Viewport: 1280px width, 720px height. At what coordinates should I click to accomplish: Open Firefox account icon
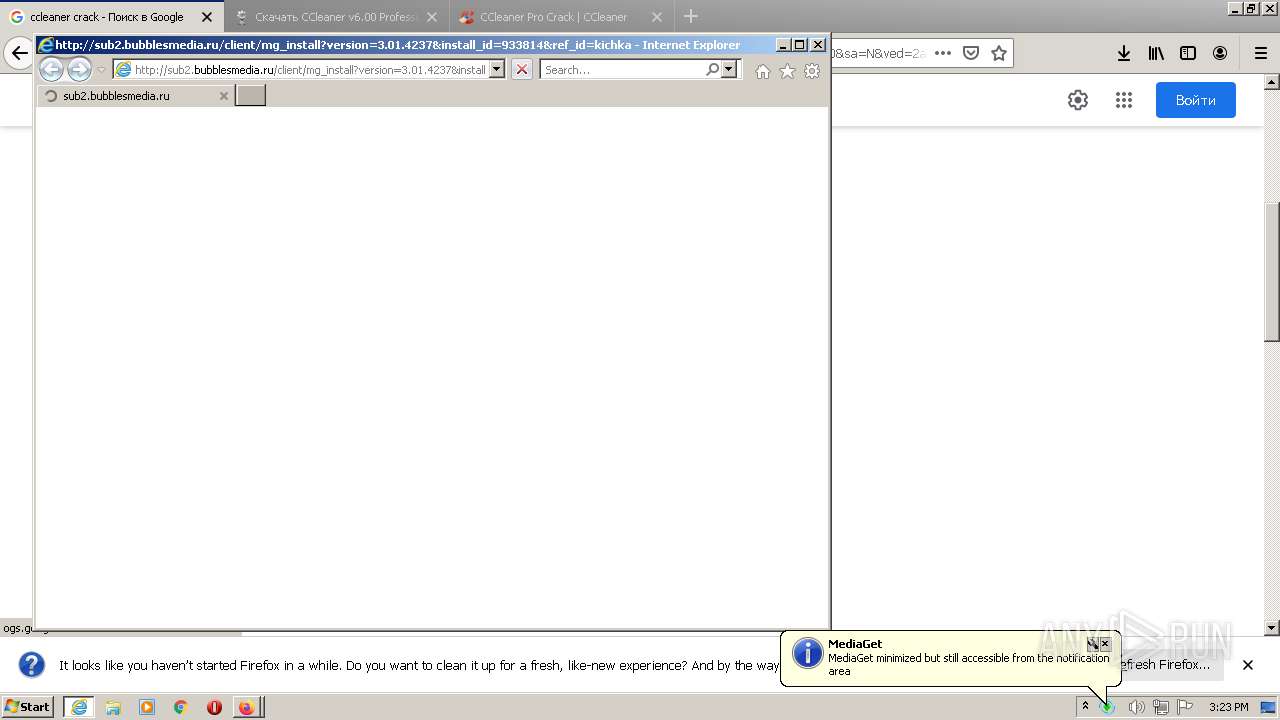pos(1220,53)
